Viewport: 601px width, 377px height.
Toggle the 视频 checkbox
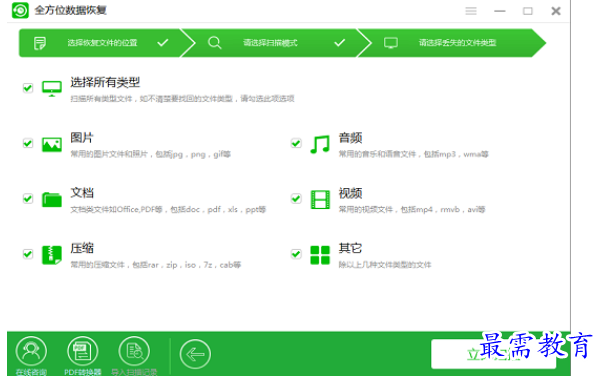tap(296, 198)
